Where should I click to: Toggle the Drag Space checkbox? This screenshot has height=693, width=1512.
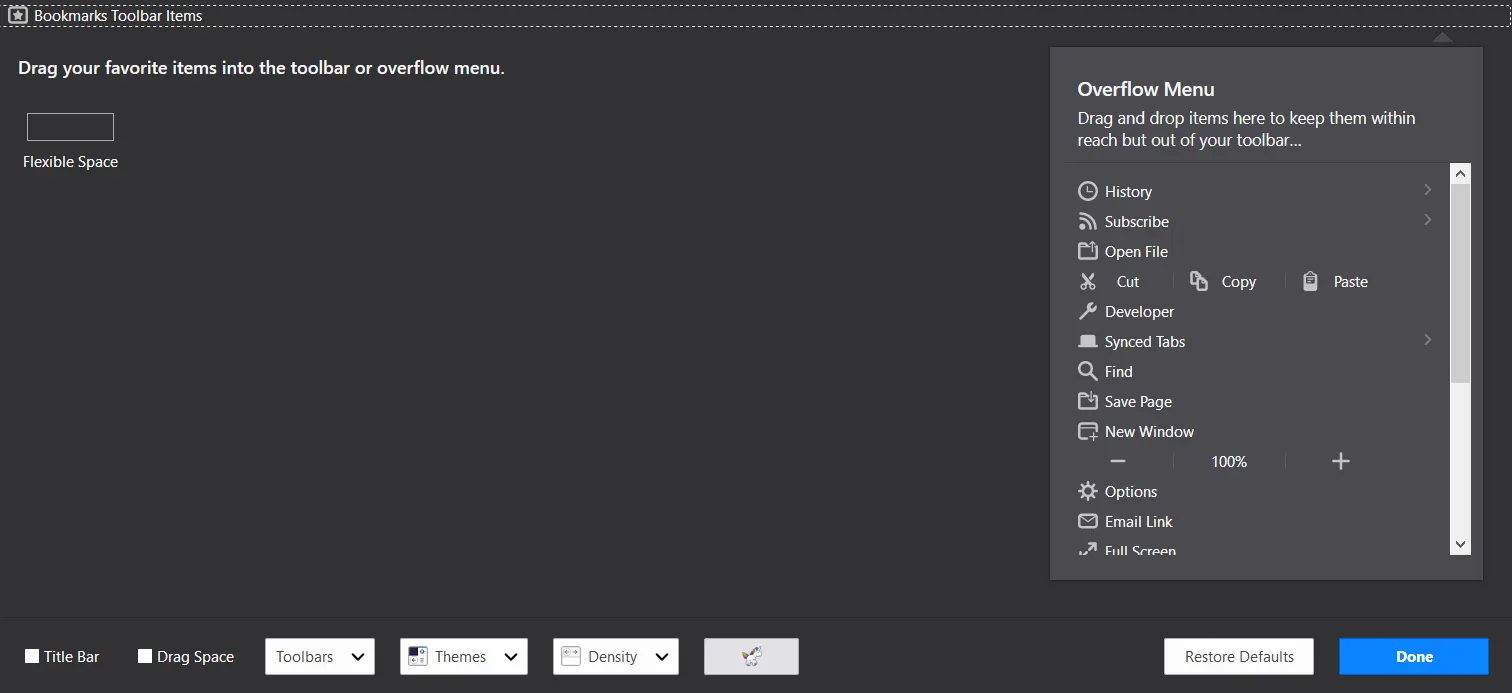tap(145, 656)
